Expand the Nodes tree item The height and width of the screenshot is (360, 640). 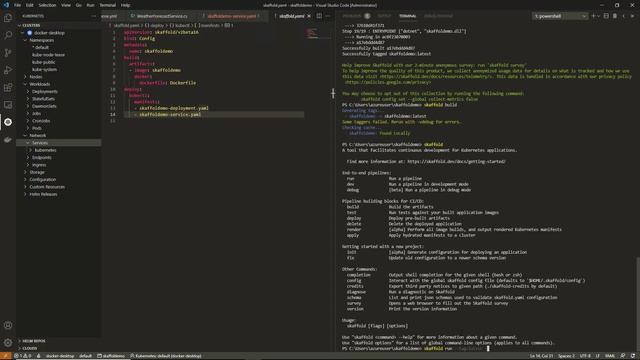coord(25,77)
